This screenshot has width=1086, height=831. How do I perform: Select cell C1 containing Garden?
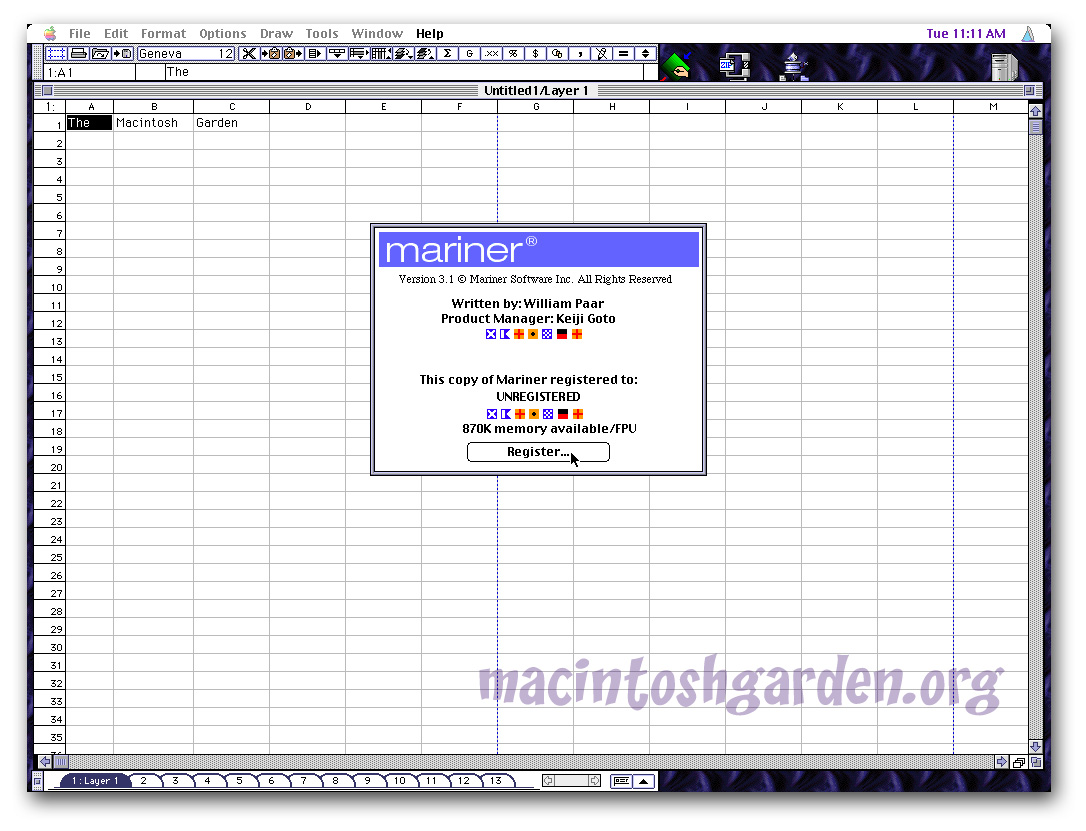coord(231,123)
